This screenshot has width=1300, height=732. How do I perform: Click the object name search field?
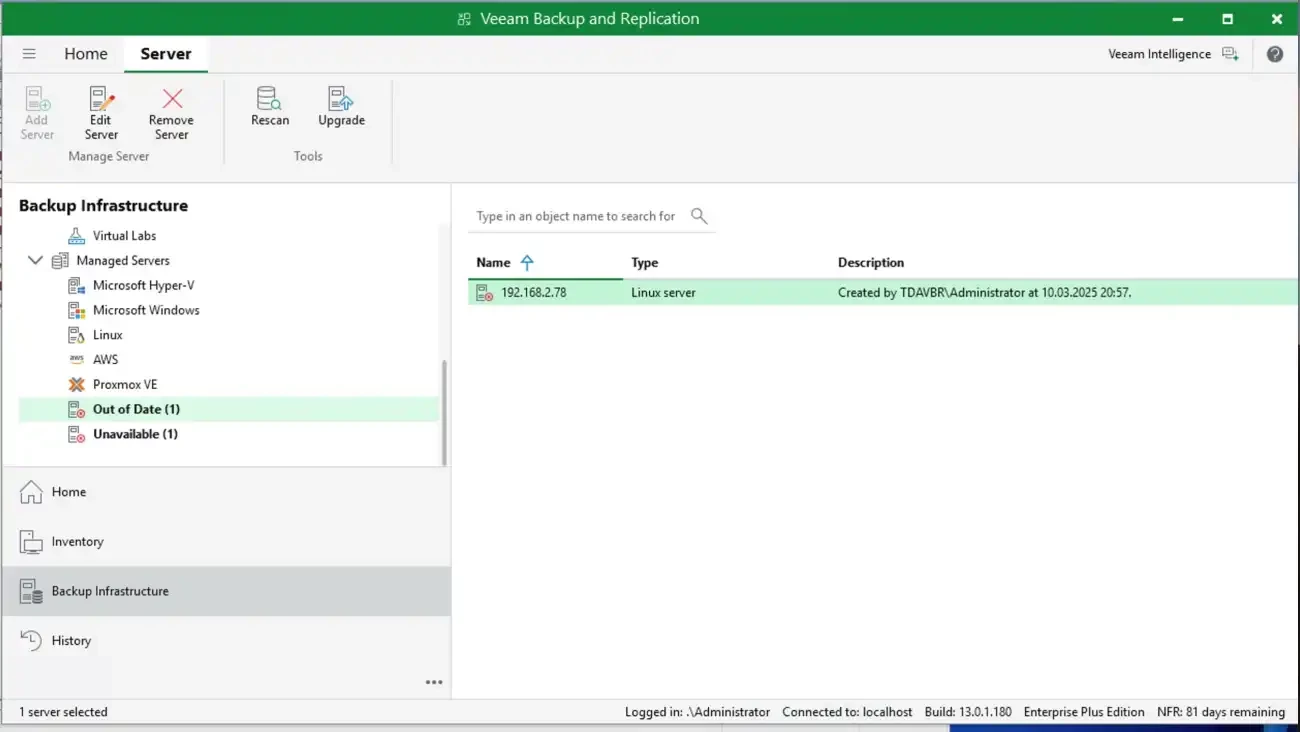[577, 216]
